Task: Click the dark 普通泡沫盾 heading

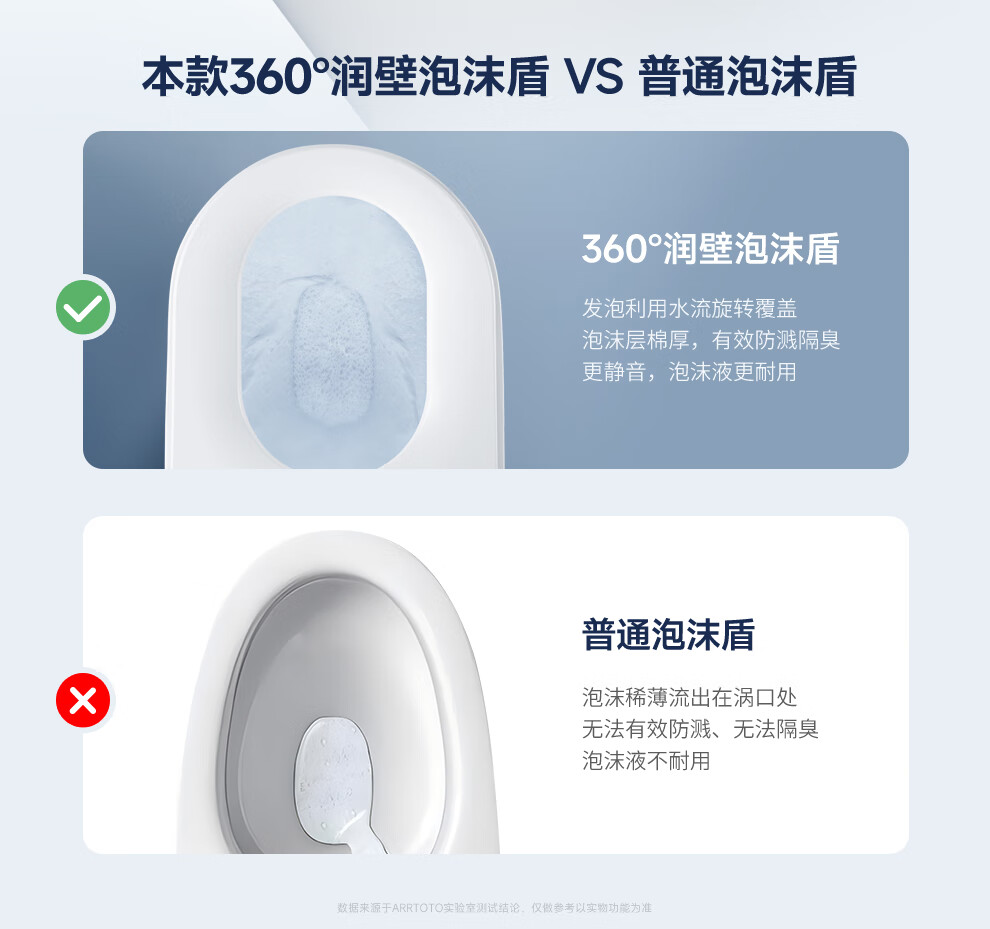Action: tap(668, 635)
